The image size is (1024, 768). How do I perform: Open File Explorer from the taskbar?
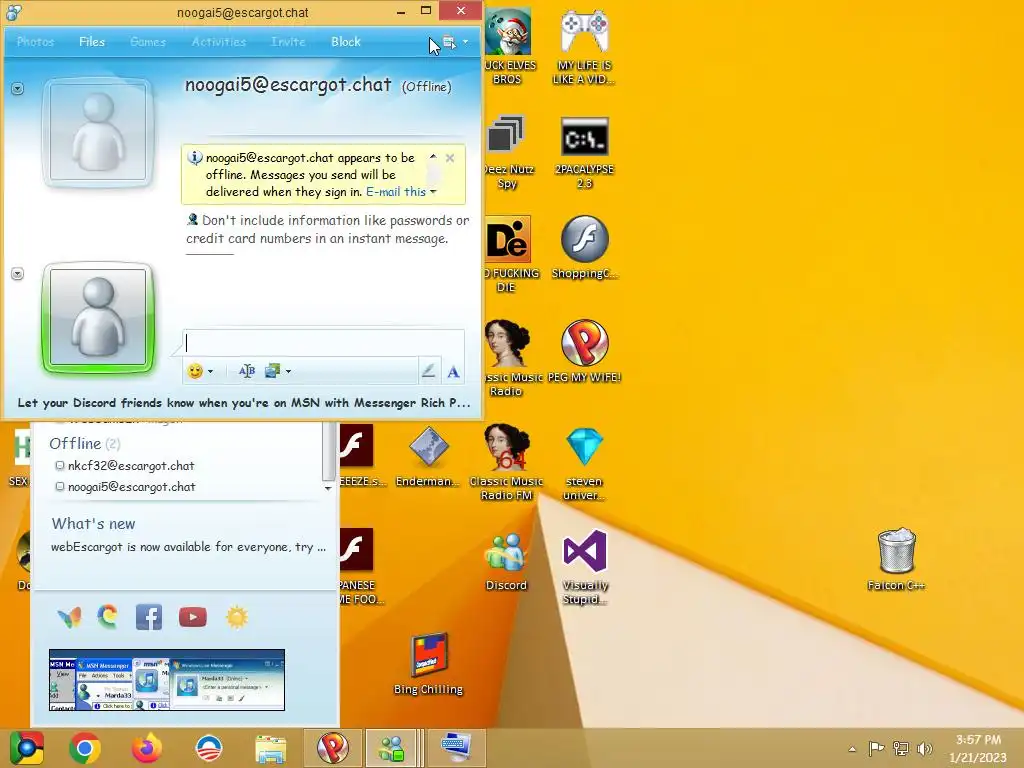270,748
